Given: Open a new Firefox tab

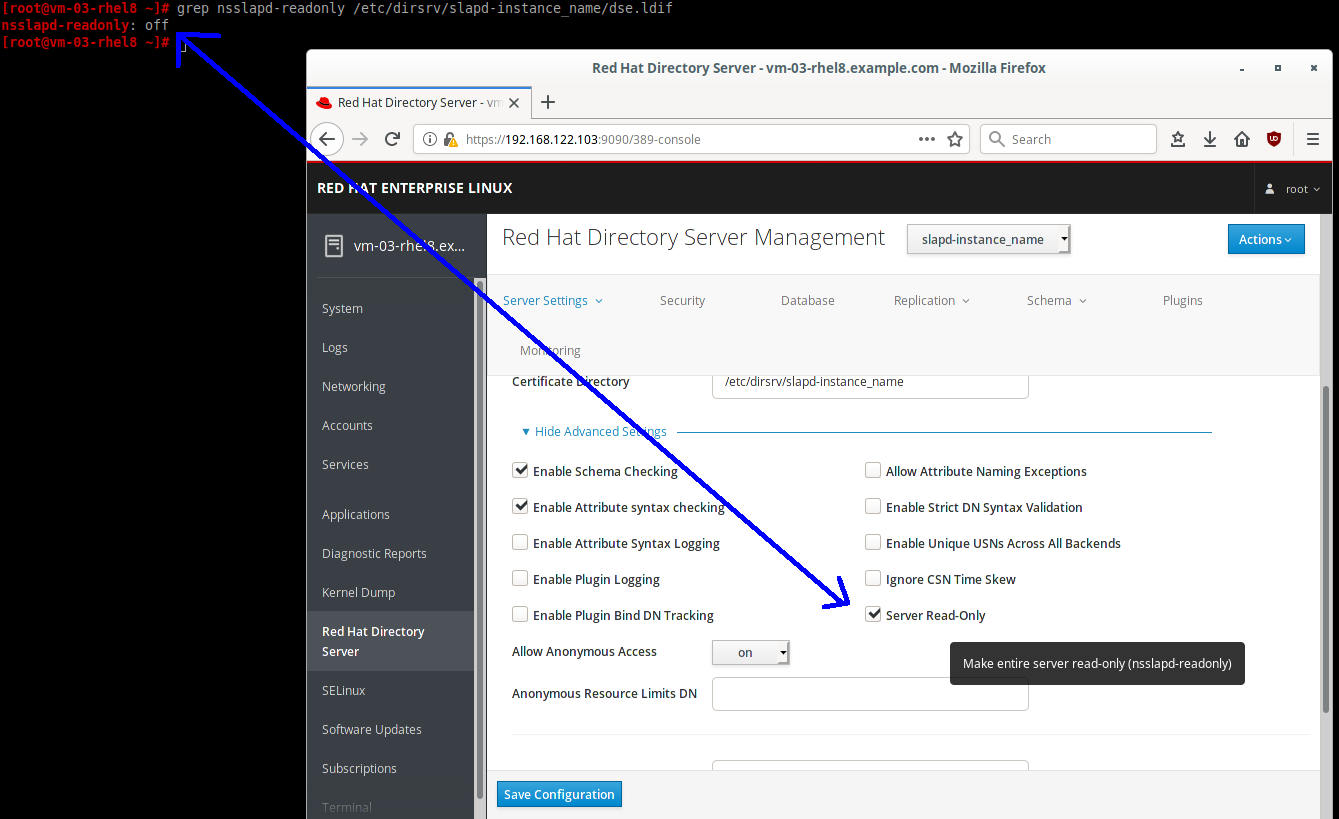Looking at the screenshot, I should tap(548, 102).
